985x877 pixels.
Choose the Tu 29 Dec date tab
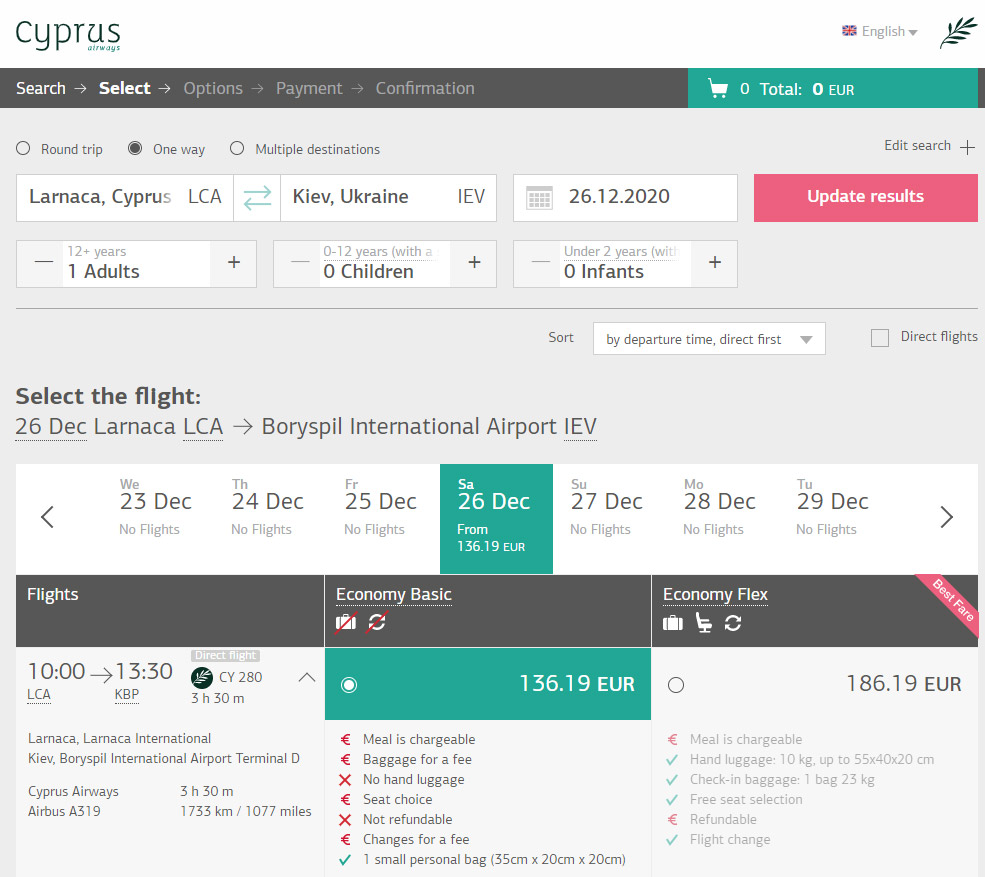pyautogui.click(x=833, y=519)
